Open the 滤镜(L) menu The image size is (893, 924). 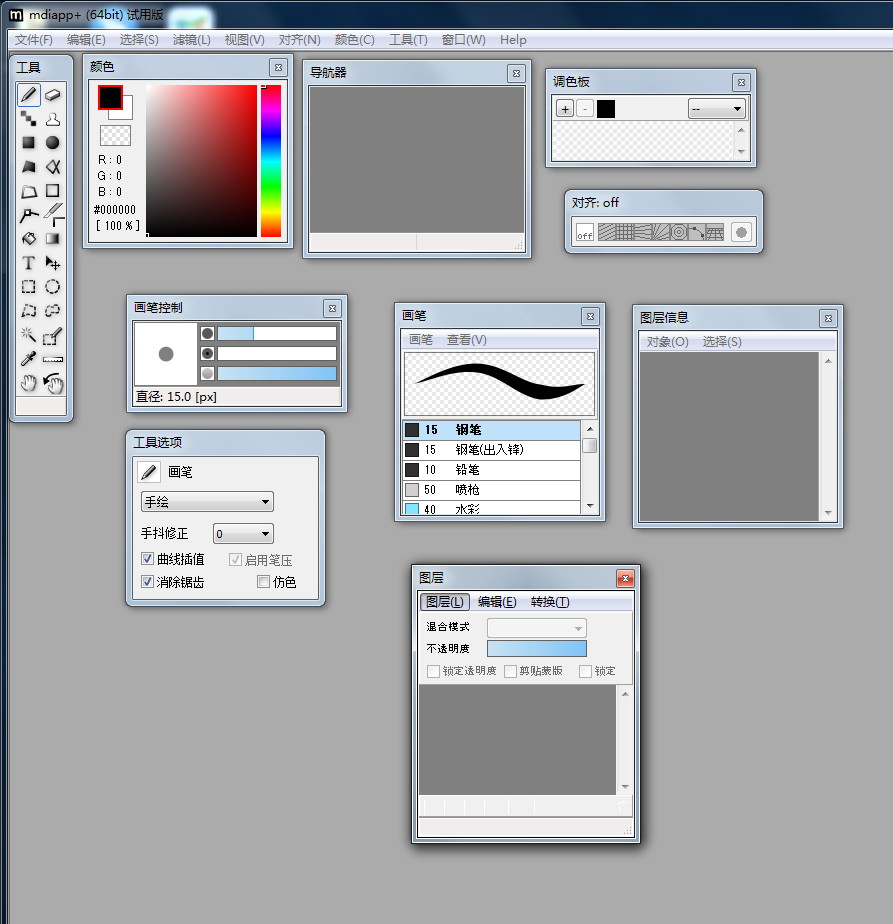[x=192, y=40]
